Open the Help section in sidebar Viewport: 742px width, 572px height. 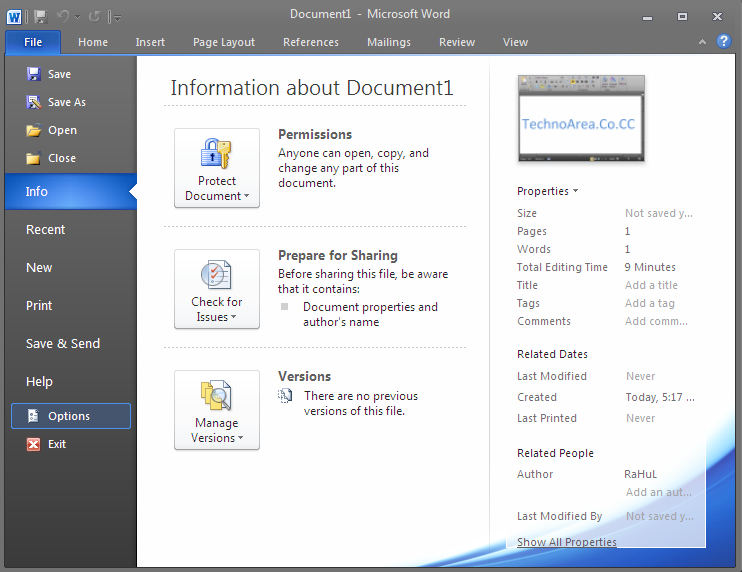[39, 381]
